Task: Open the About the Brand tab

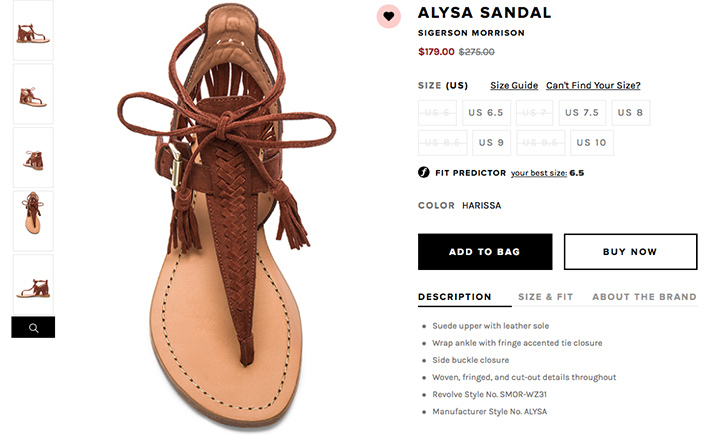Action: coord(644,297)
